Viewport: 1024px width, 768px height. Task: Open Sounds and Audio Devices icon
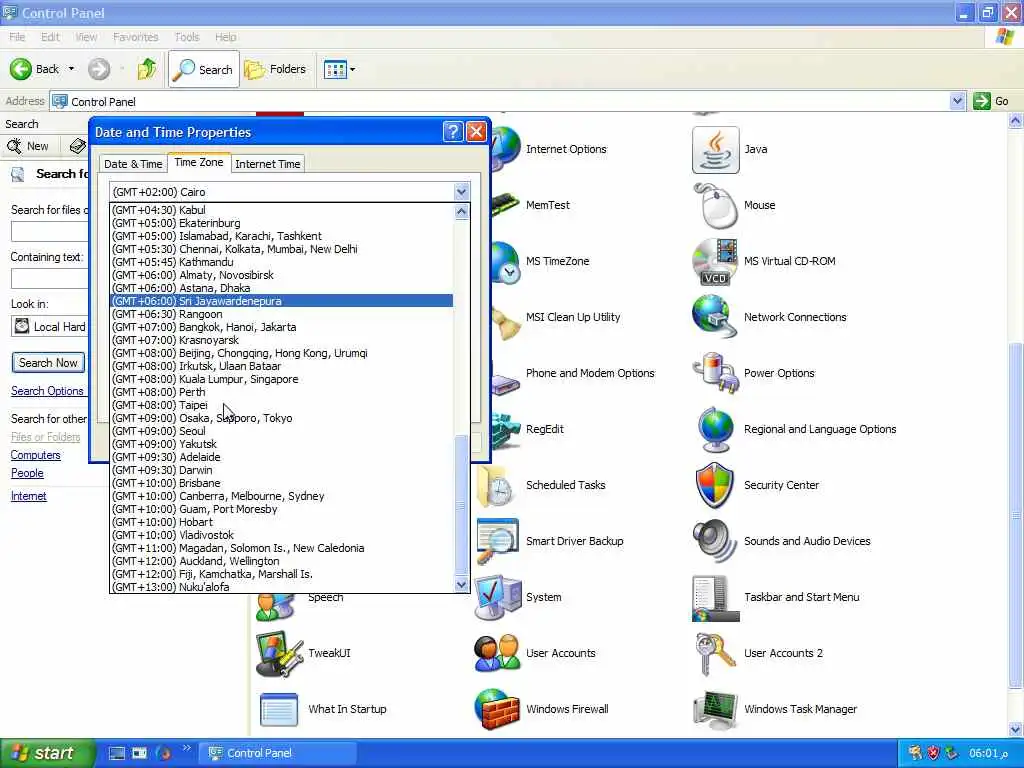(x=716, y=541)
